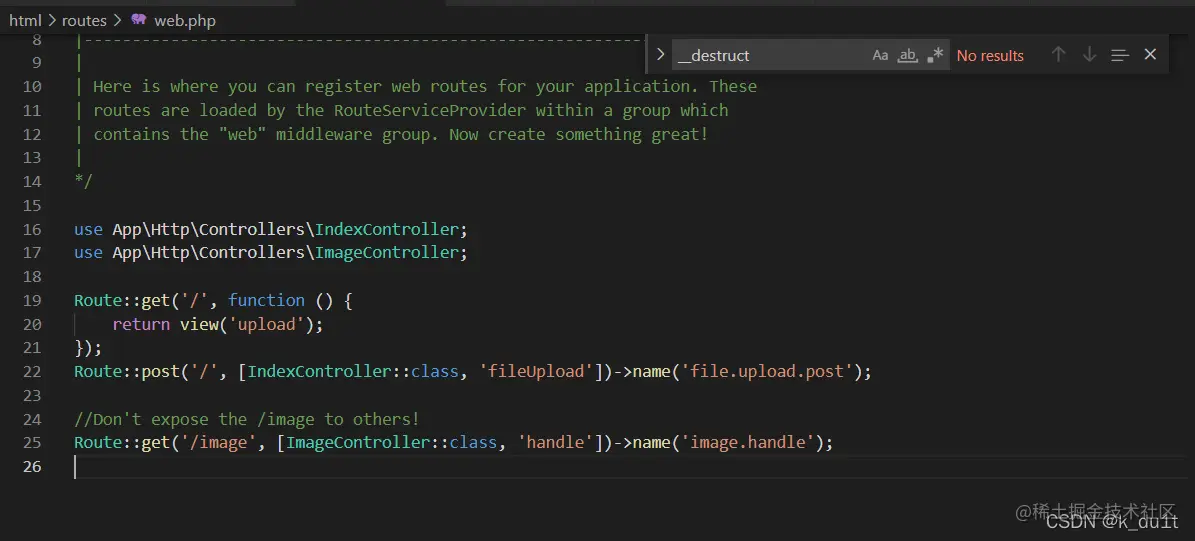Click the No results label
This screenshot has width=1195, height=541.
990,56
